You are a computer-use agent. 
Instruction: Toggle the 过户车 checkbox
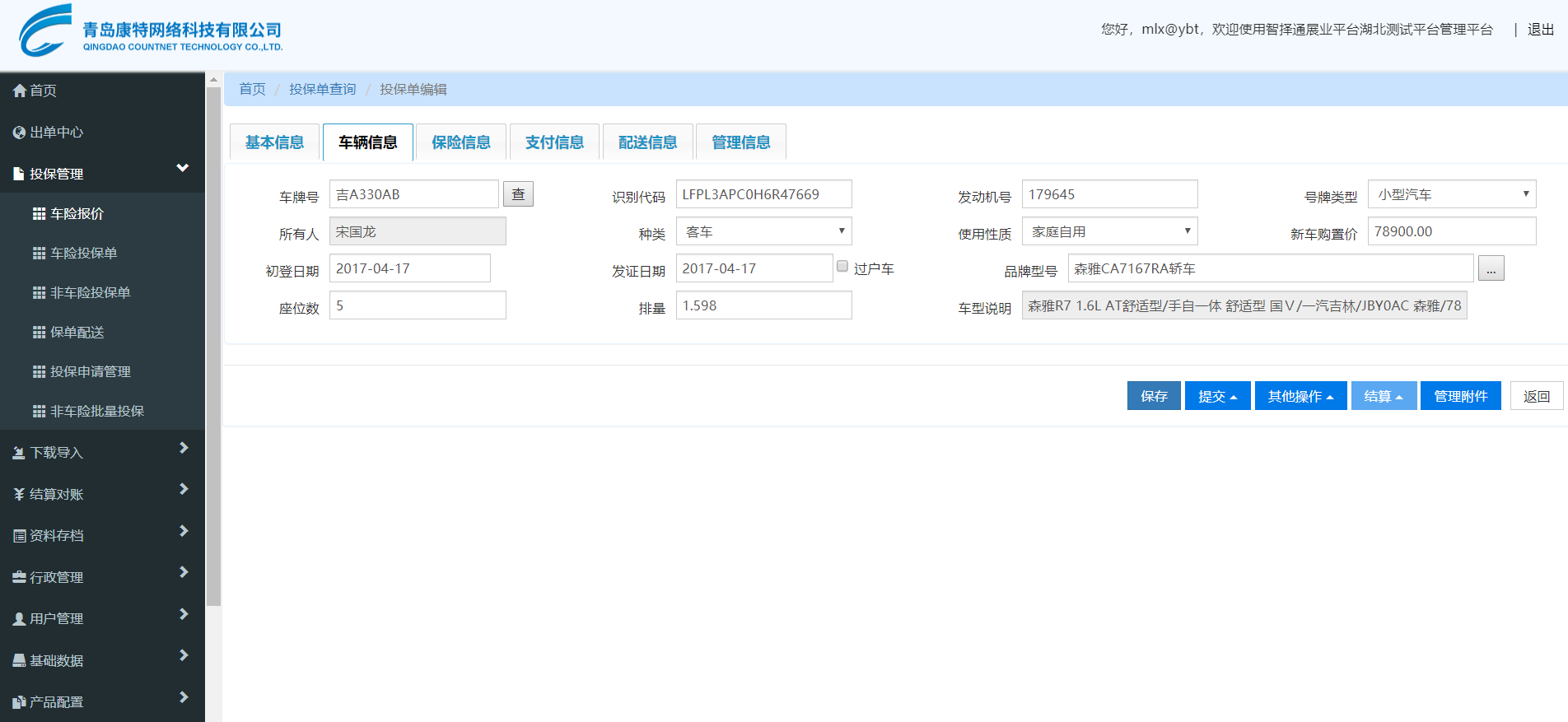(x=842, y=266)
